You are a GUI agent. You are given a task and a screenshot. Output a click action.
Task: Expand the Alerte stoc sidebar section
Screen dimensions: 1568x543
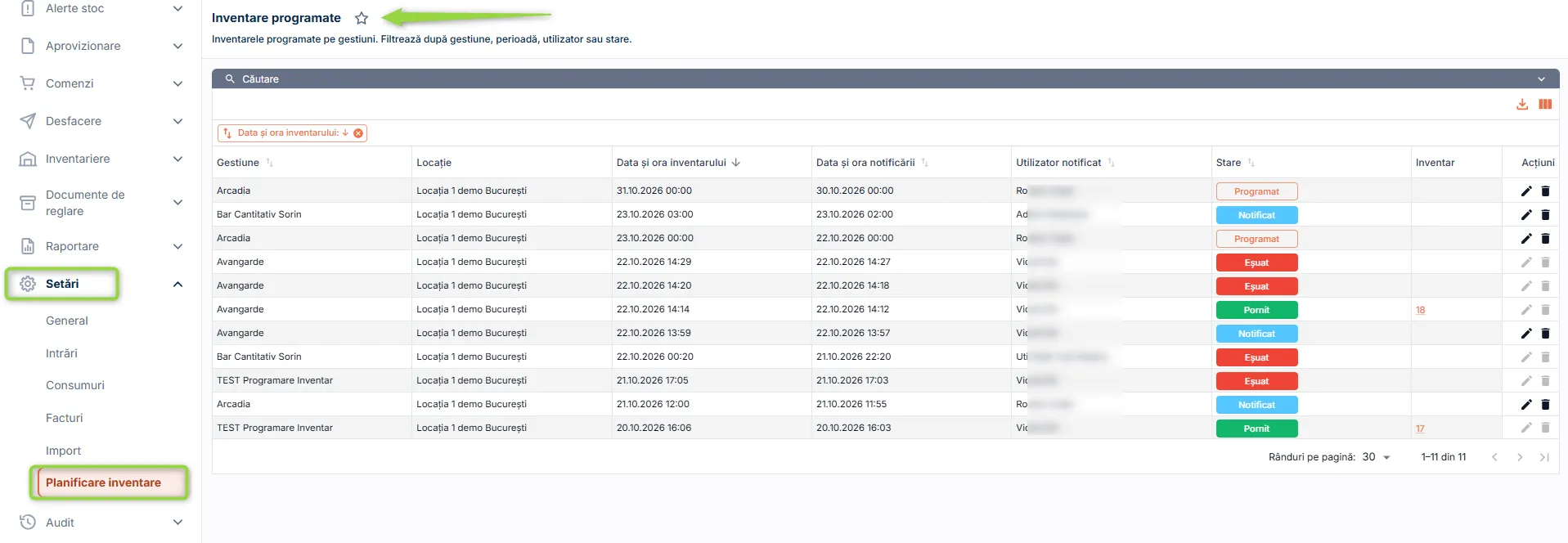[x=177, y=8]
